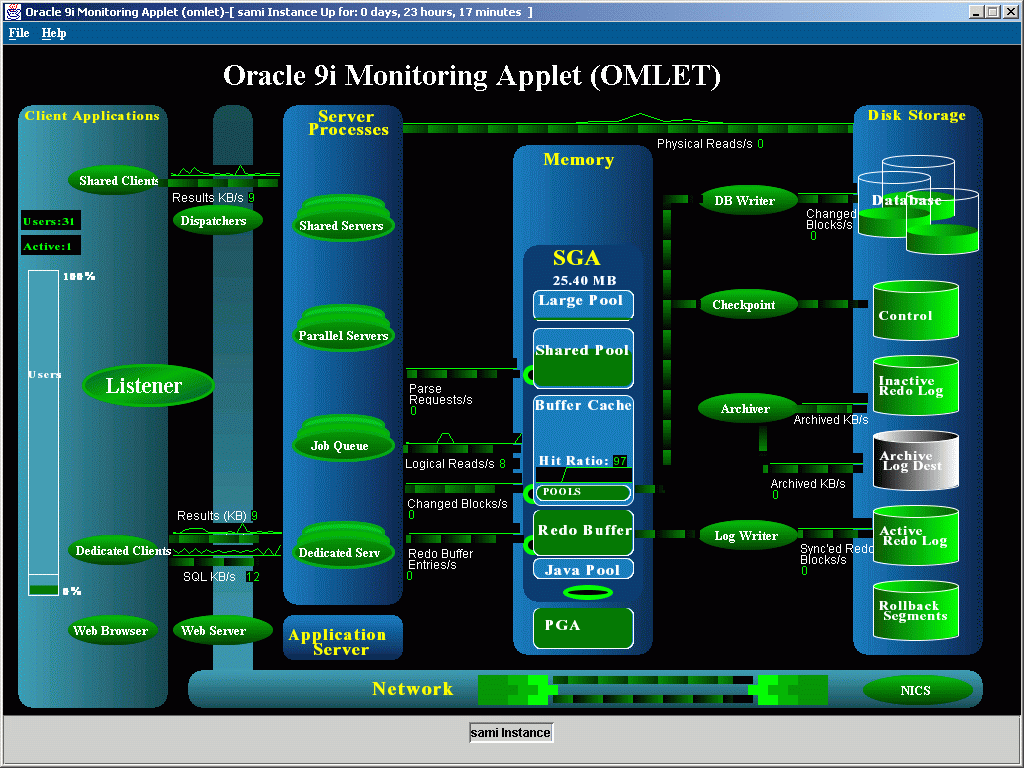This screenshot has height=768, width=1024.
Task: Select the Parallel Servers process
Action: point(344,329)
